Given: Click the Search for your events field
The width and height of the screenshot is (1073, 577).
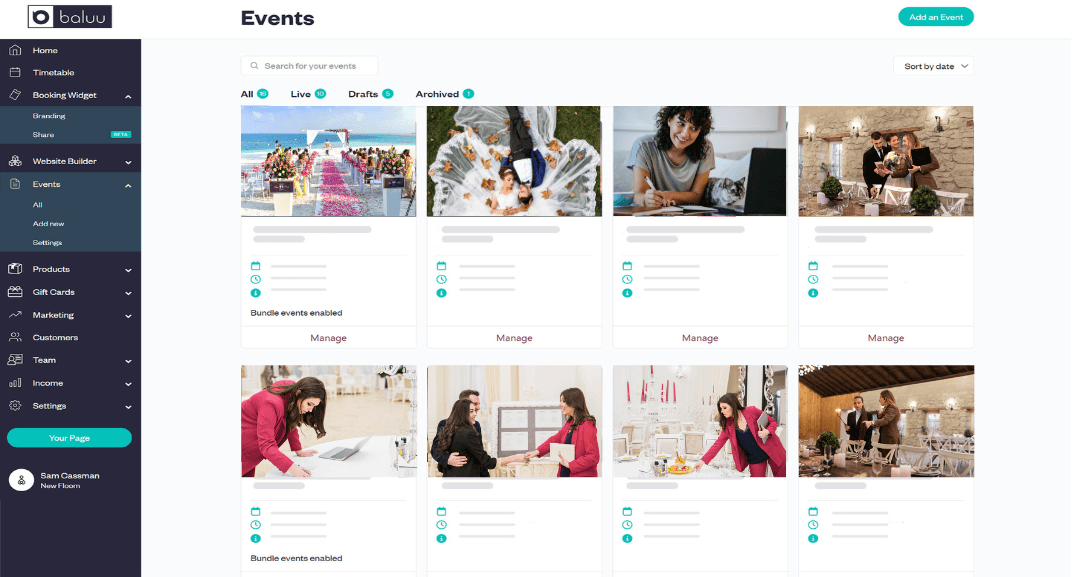Looking at the screenshot, I should pyautogui.click(x=310, y=66).
